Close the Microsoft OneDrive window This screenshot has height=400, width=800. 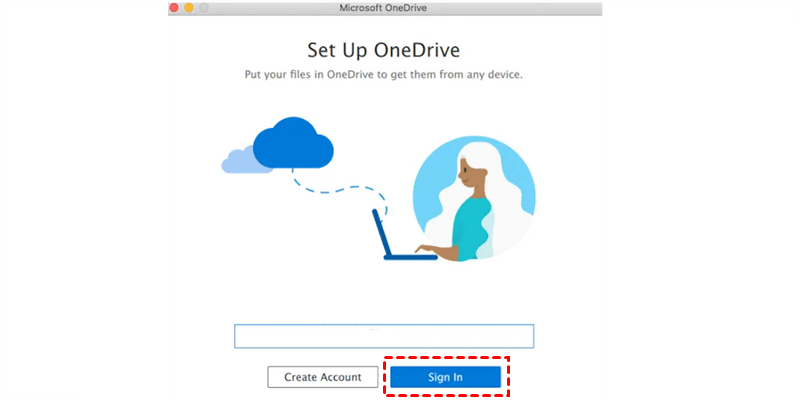pos(174,8)
